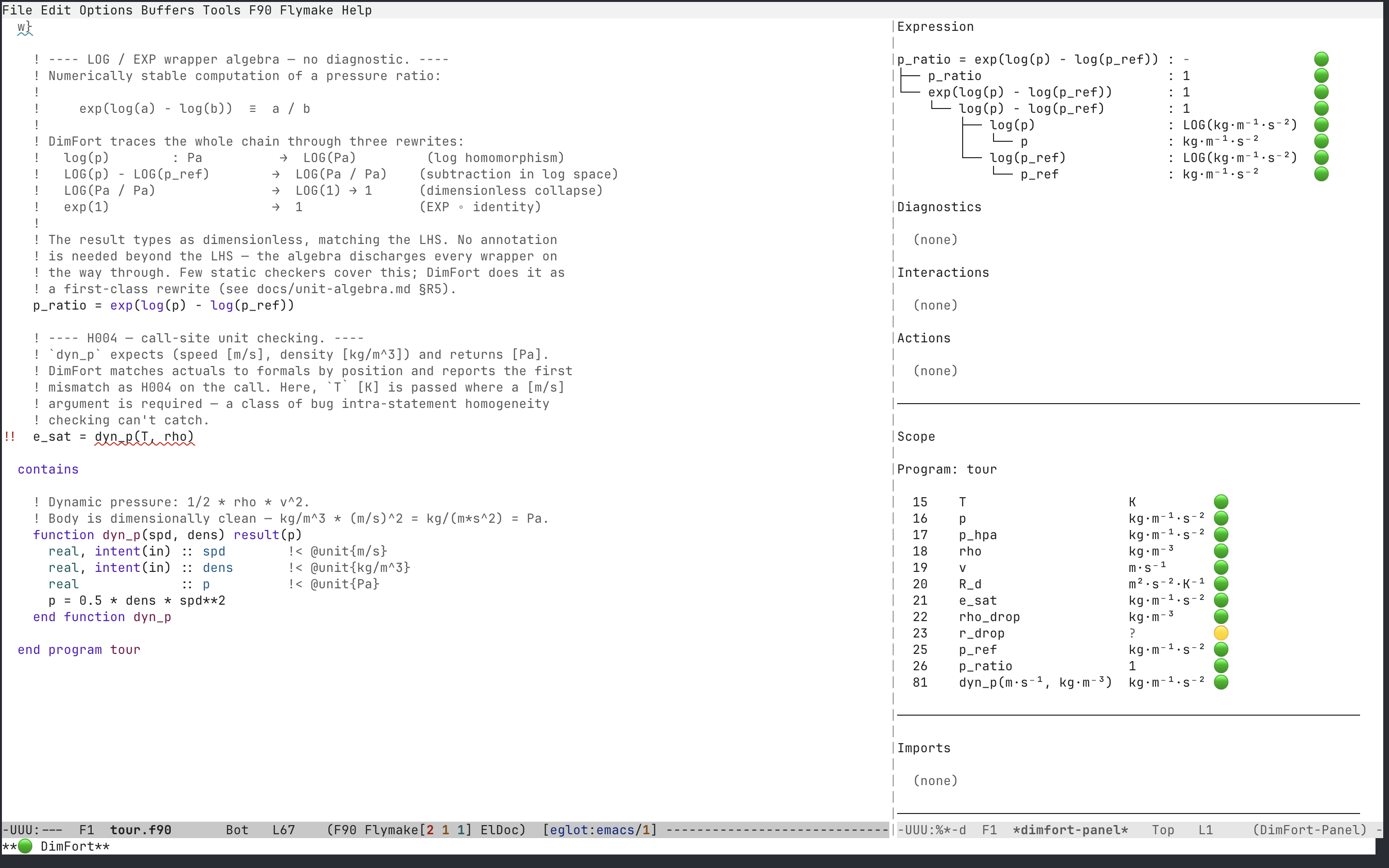Click eglot:emacs/1 in the mode line
The image size is (1389, 868).
599,830
